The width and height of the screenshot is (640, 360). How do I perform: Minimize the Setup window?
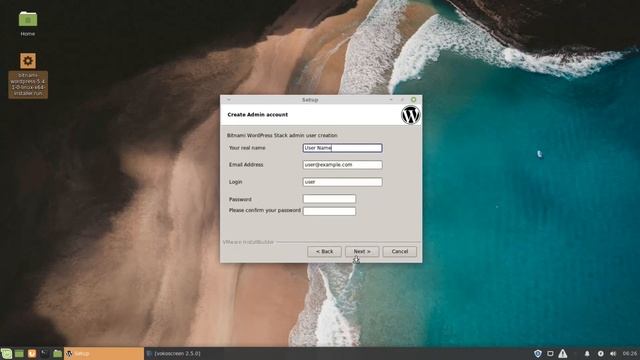(391, 100)
